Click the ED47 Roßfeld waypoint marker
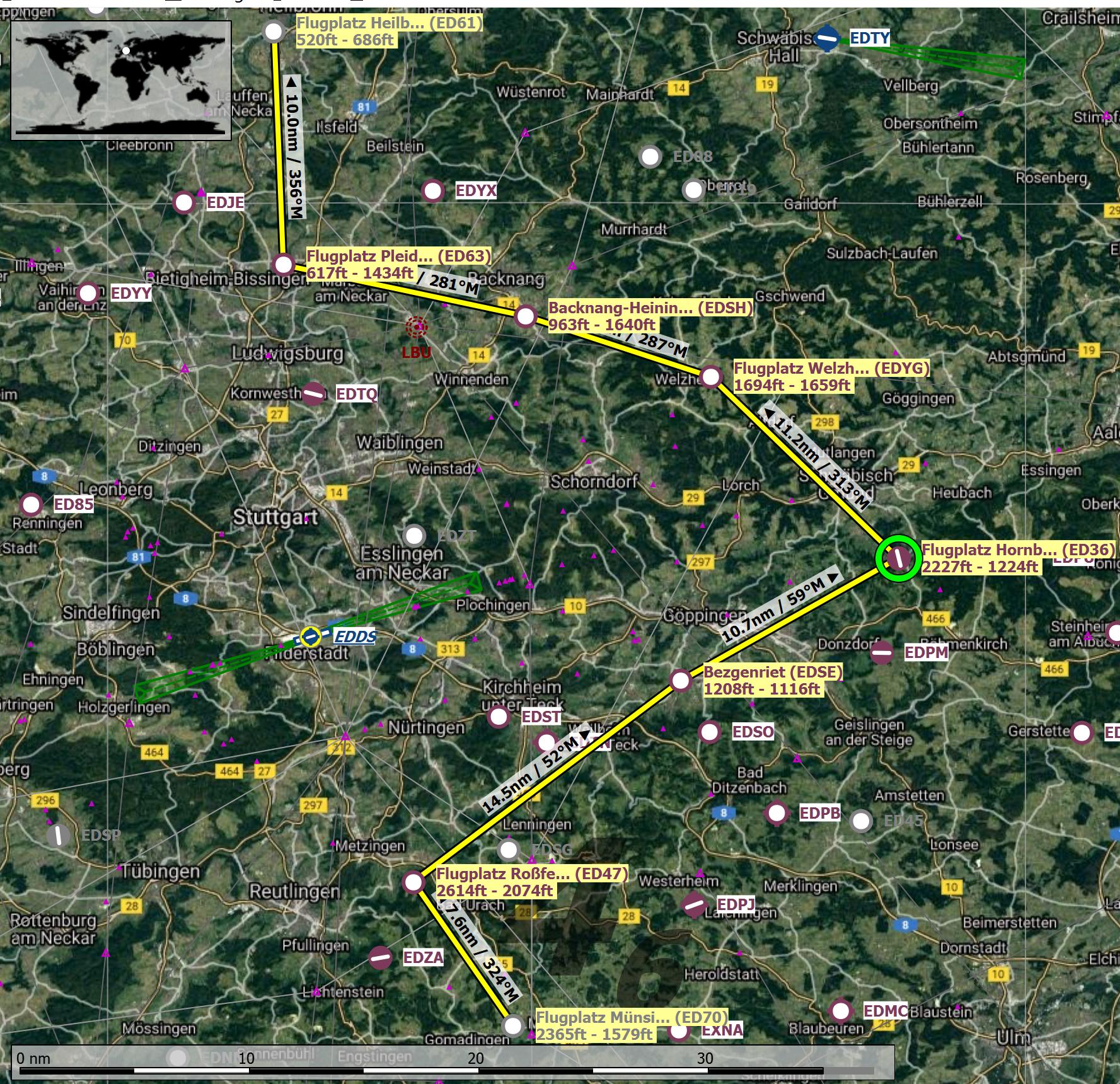Image resolution: width=1120 pixels, height=1084 pixels. tap(413, 882)
